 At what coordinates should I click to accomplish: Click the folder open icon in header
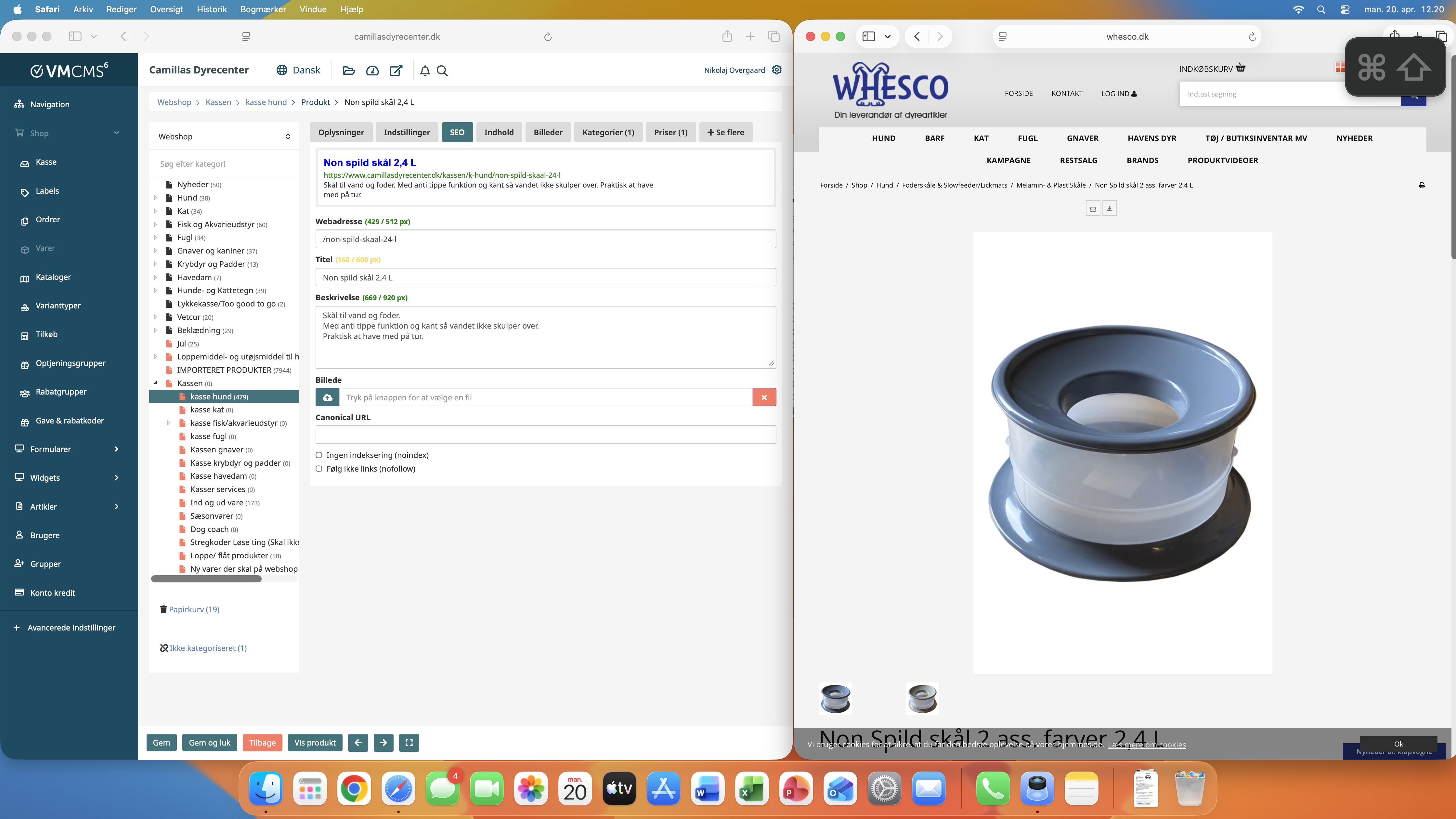[349, 71]
